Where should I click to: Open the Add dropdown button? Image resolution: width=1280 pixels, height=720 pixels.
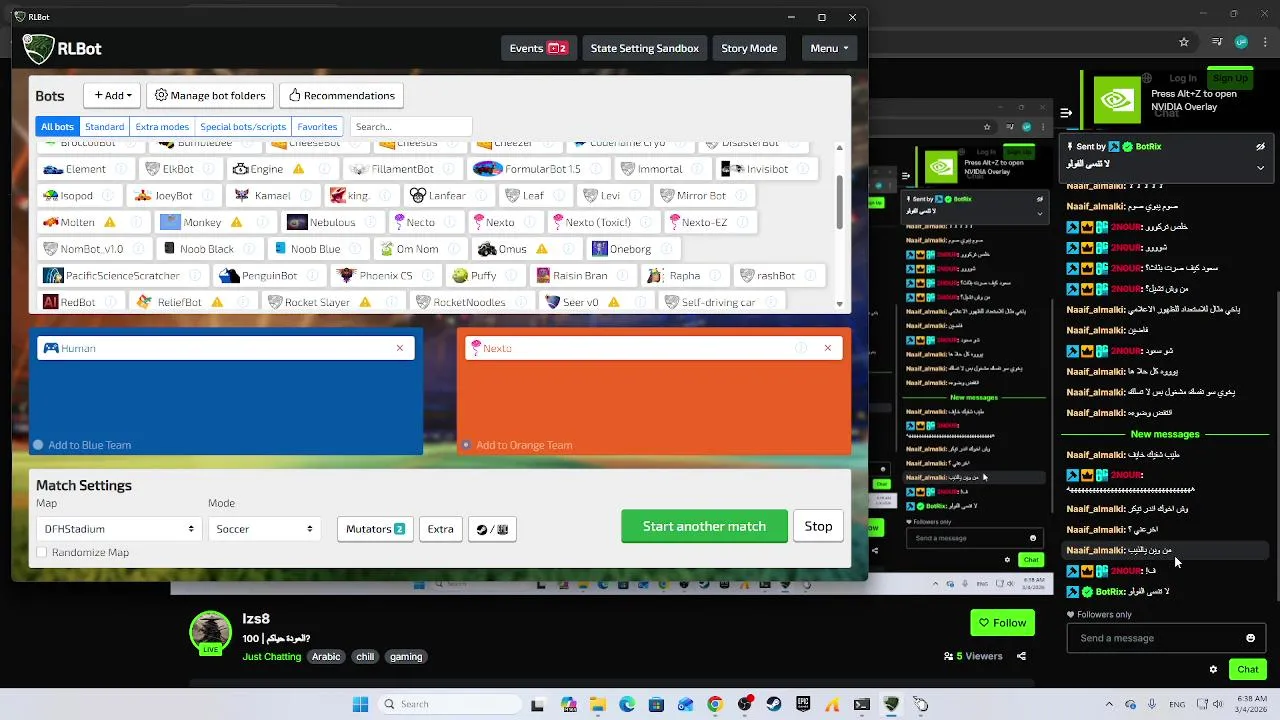pos(112,95)
